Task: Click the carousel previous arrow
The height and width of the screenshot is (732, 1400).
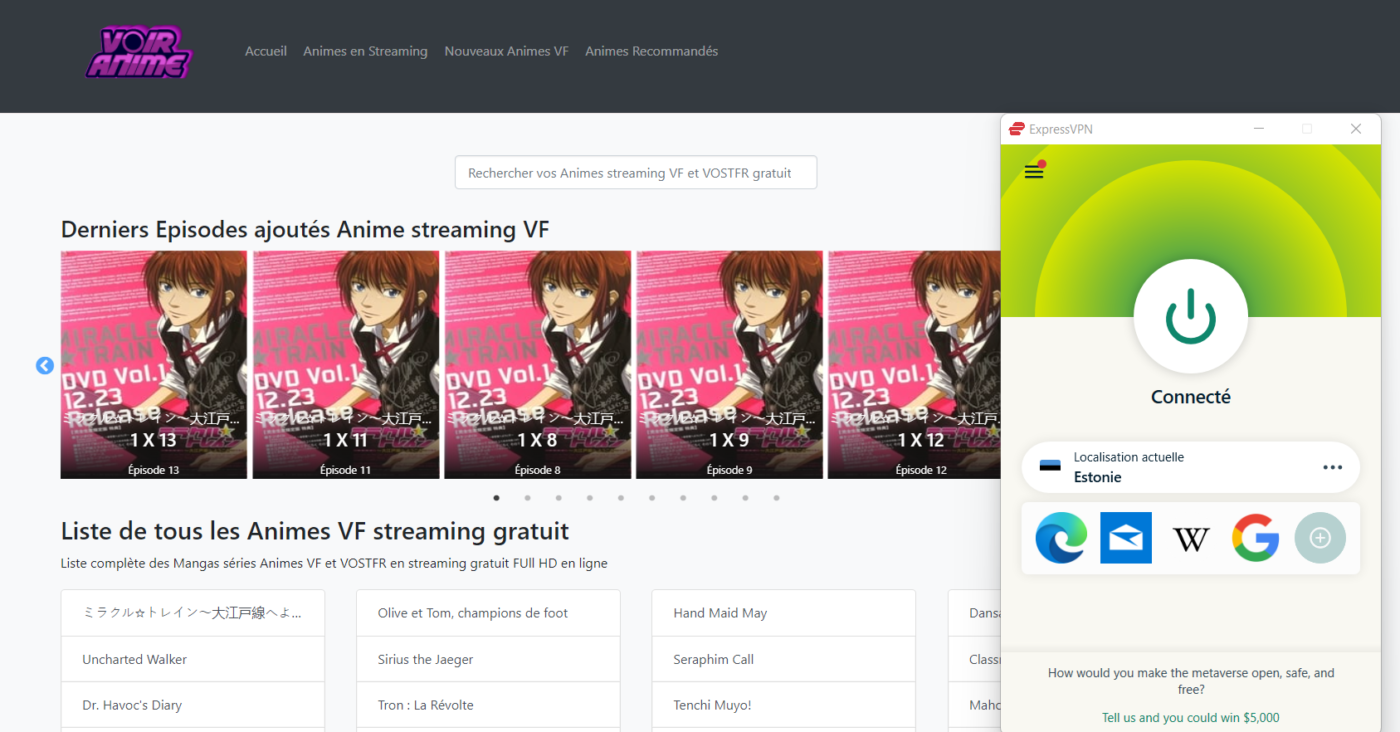Action: tap(45, 366)
